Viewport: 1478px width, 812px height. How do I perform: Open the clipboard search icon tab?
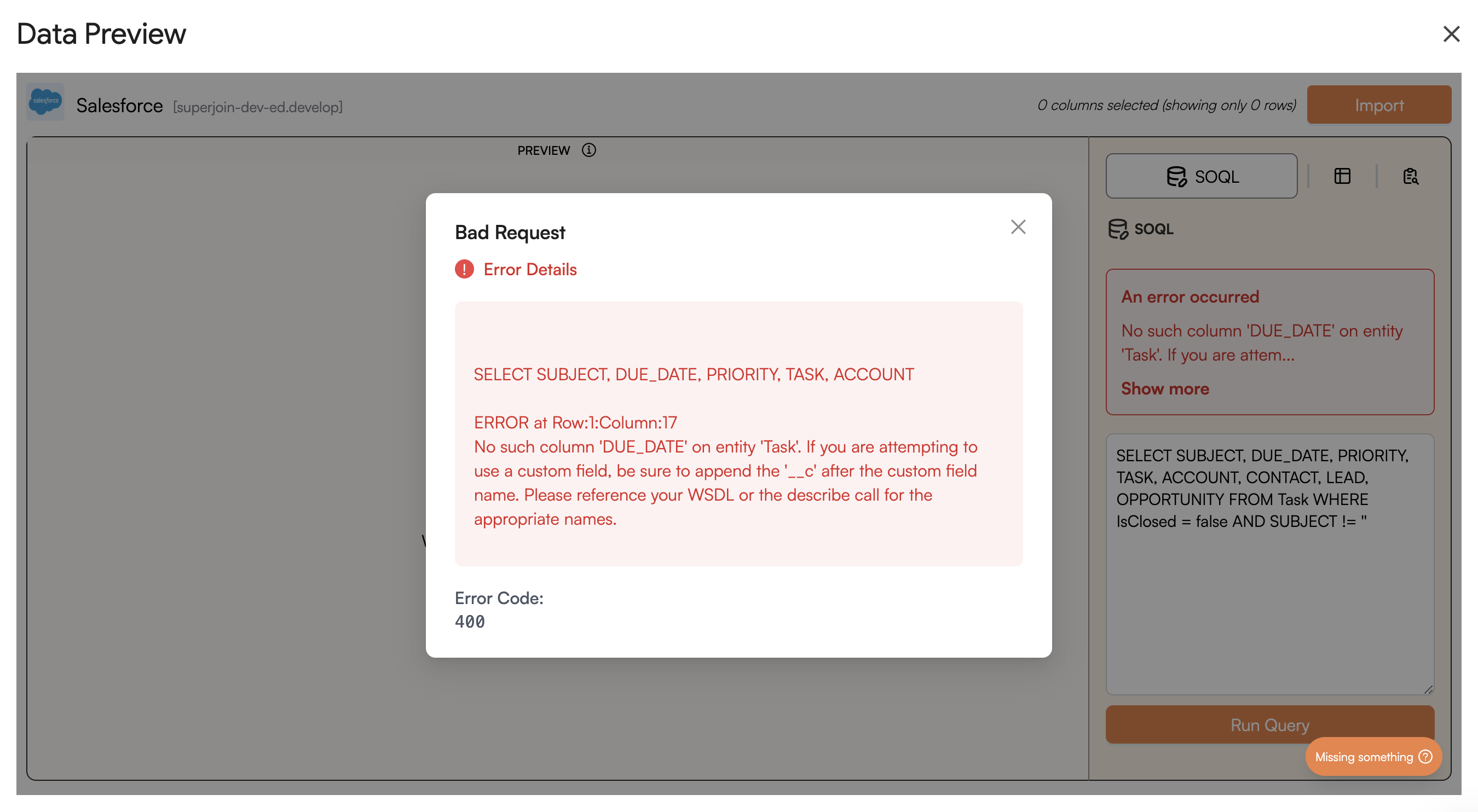pos(1410,176)
